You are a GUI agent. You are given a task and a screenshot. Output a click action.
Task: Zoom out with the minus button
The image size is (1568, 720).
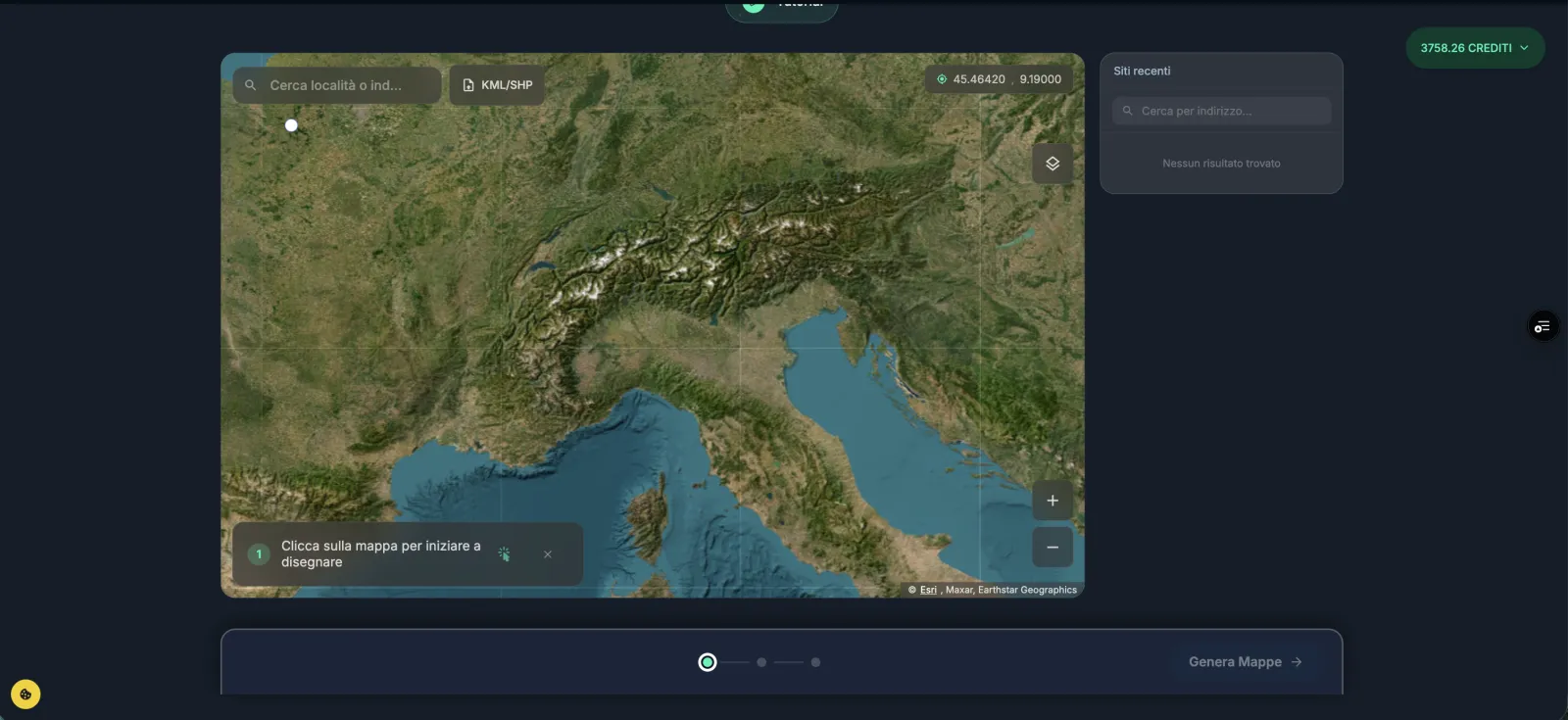1053,548
